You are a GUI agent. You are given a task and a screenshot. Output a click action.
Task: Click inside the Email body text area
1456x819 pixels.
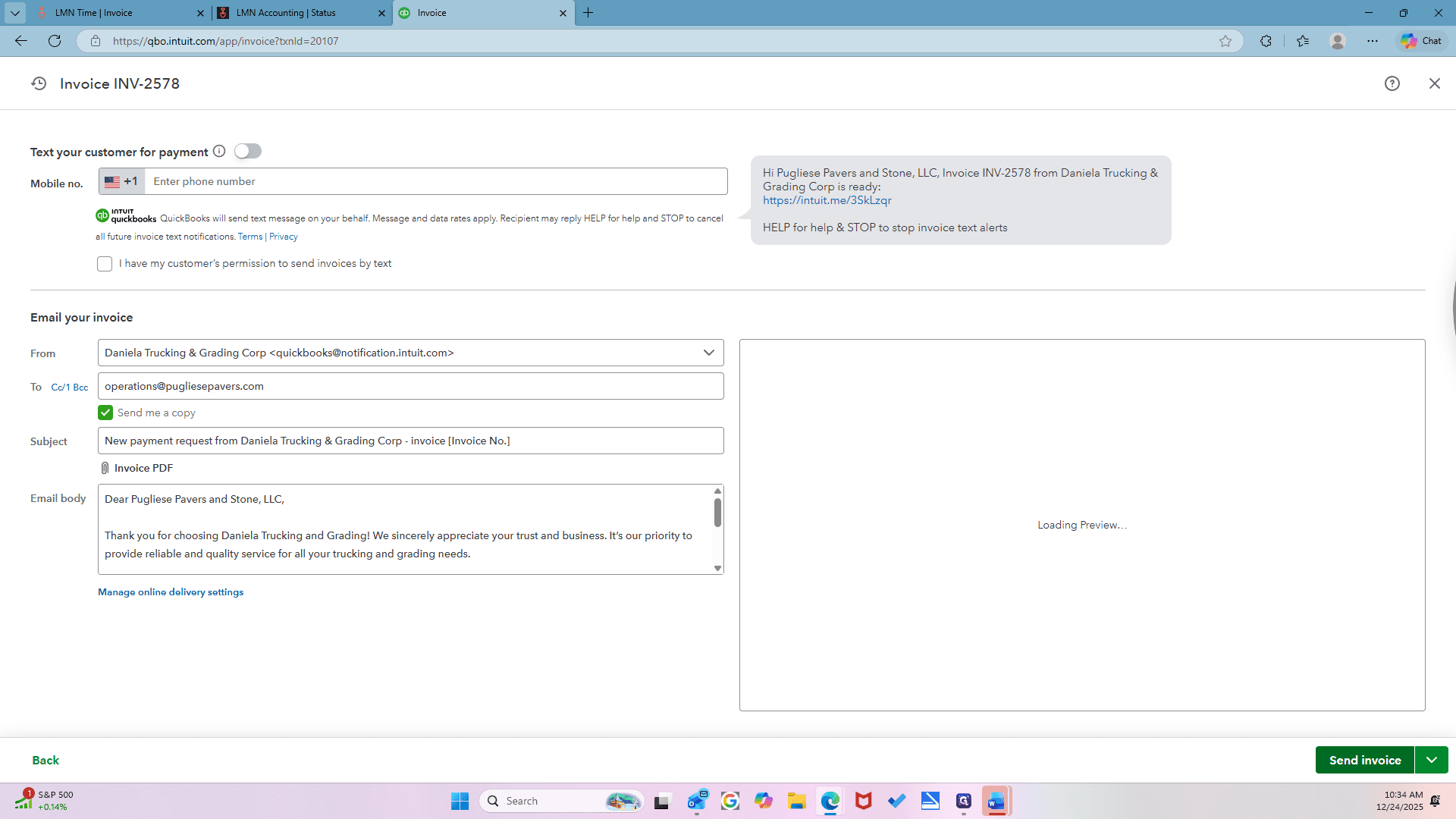coord(406,529)
